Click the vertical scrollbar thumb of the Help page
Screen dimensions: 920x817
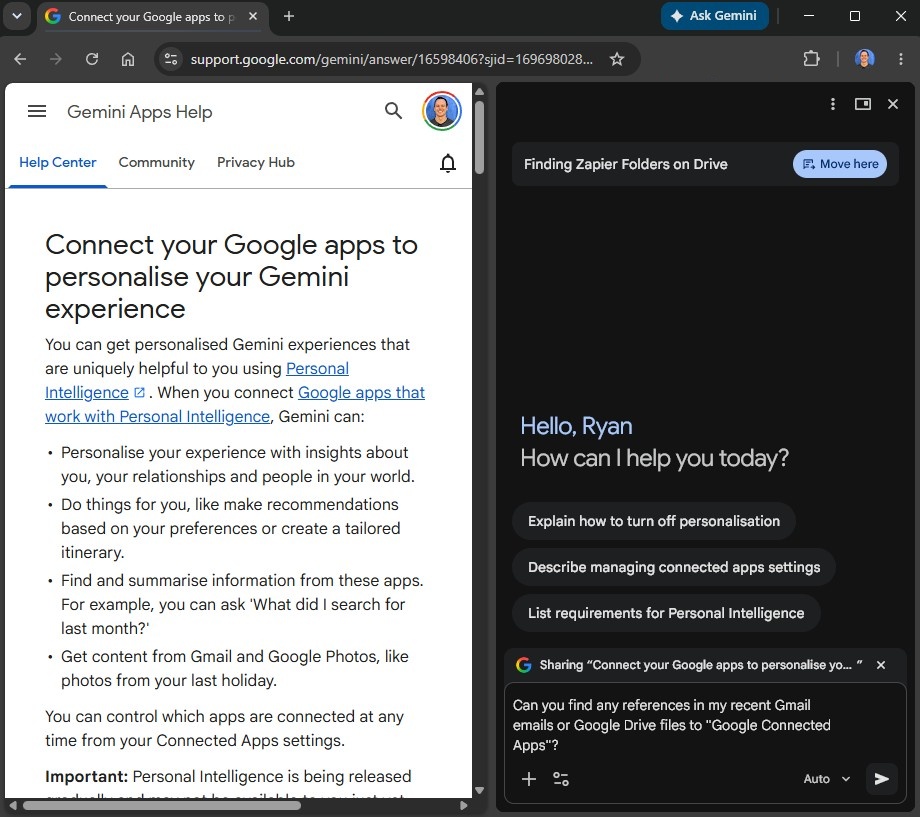[x=479, y=137]
